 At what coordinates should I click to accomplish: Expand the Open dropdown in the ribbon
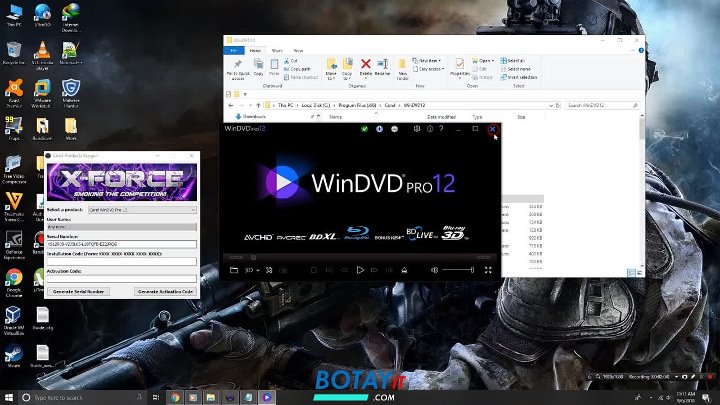pos(483,61)
